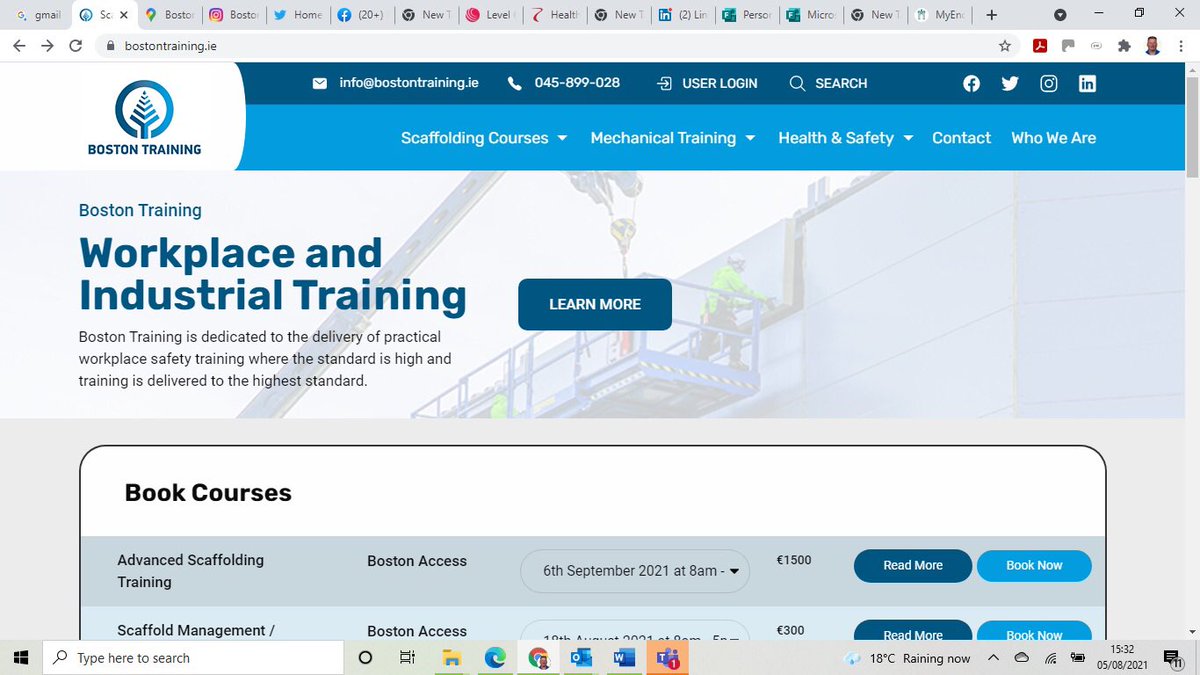Open the Facebook page icon in header
Image resolution: width=1200 pixels, height=675 pixels.
point(971,84)
